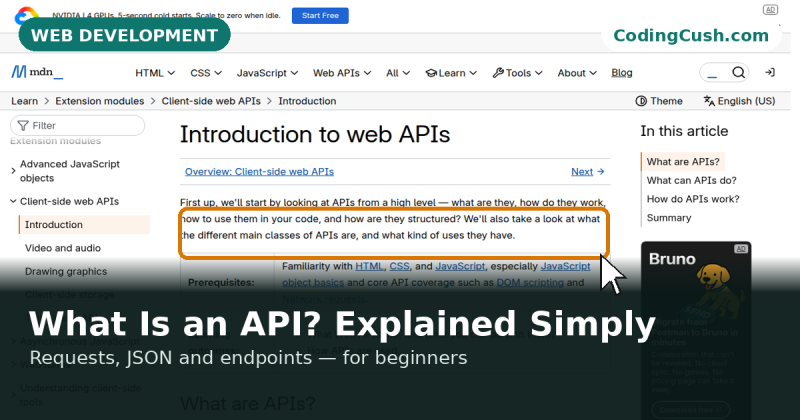Open the HTML dropdown menu
The image size is (800, 420).
pyautogui.click(x=155, y=73)
